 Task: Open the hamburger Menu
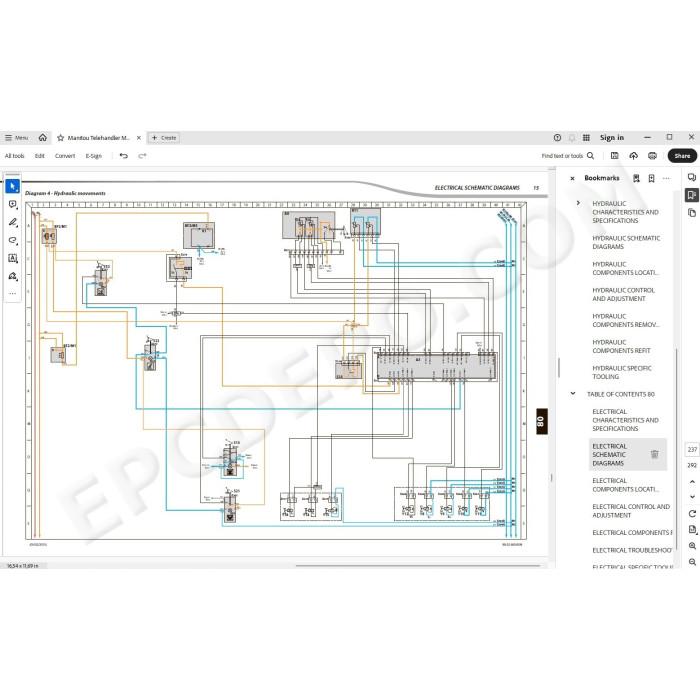point(17,138)
